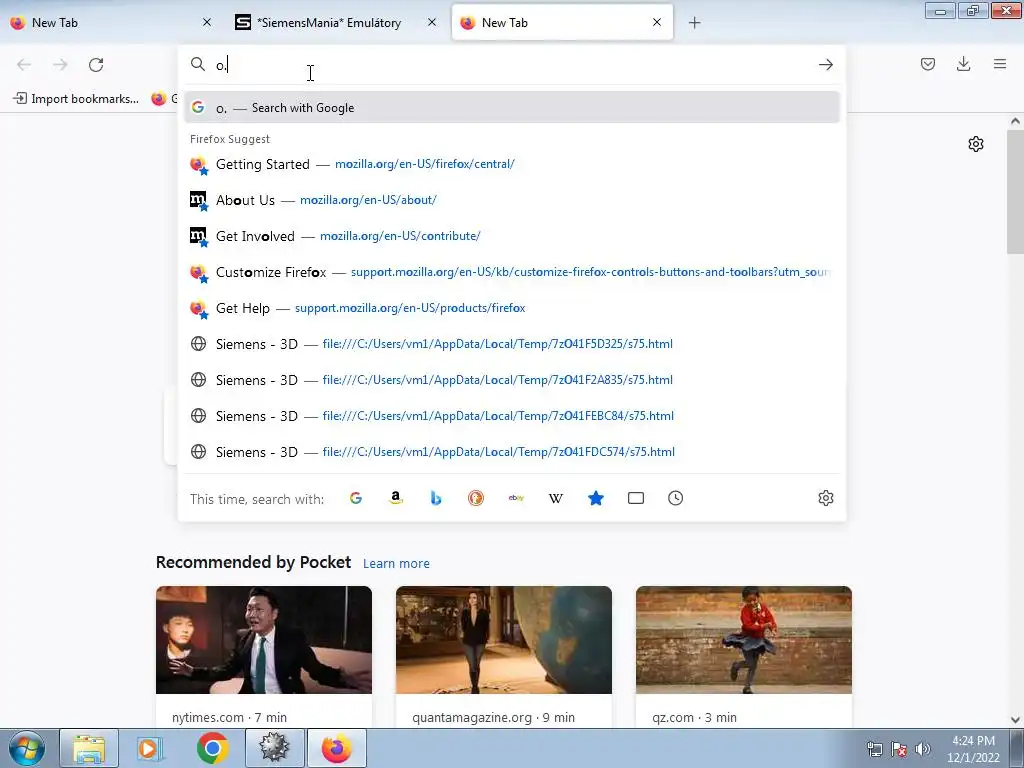Go back one page
The image size is (1024, 768).
coord(24,65)
